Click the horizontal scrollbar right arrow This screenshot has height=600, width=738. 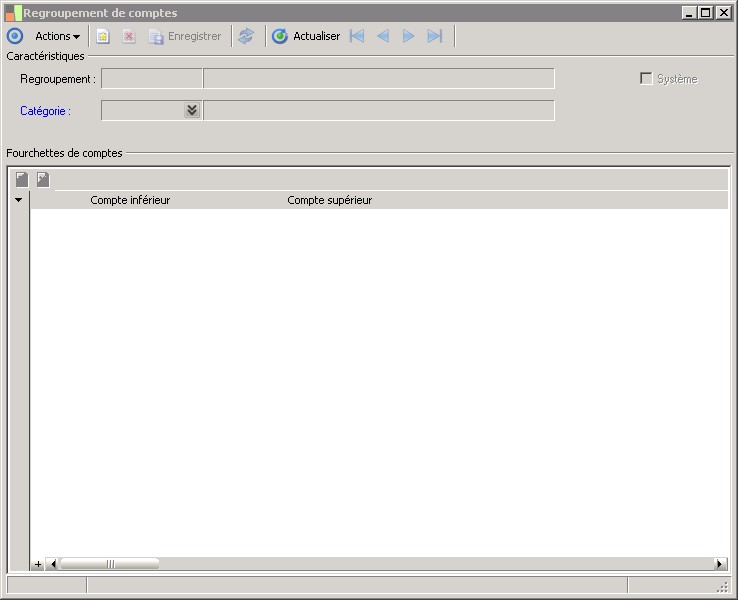point(719,564)
